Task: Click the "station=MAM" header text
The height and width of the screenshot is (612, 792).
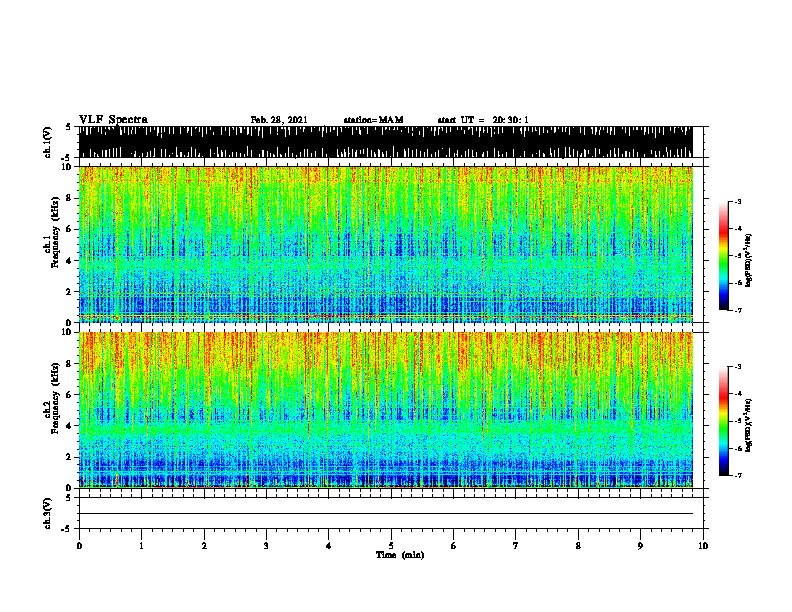Action: tap(373, 120)
